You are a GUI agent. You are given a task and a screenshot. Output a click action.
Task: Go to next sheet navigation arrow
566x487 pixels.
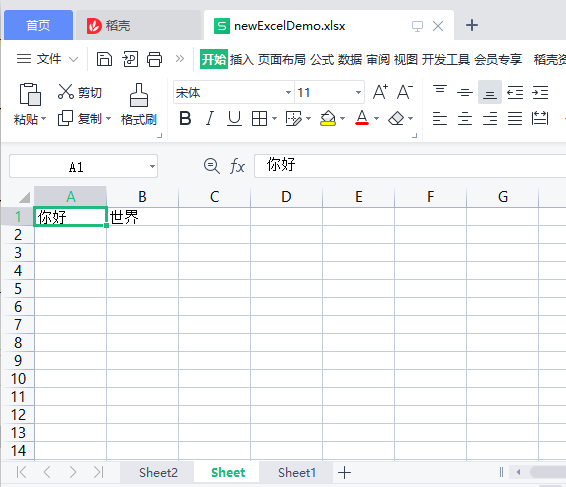pos(73,472)
